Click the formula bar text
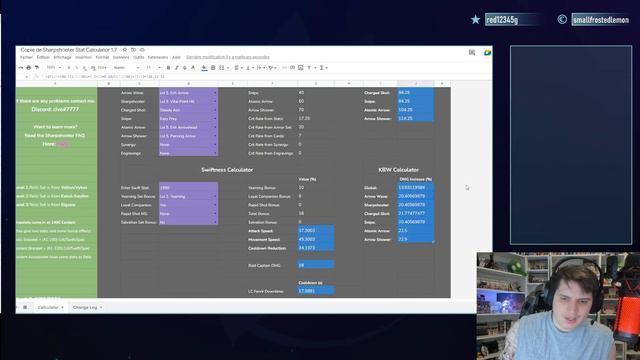640x360 pixels. (105, 77)
